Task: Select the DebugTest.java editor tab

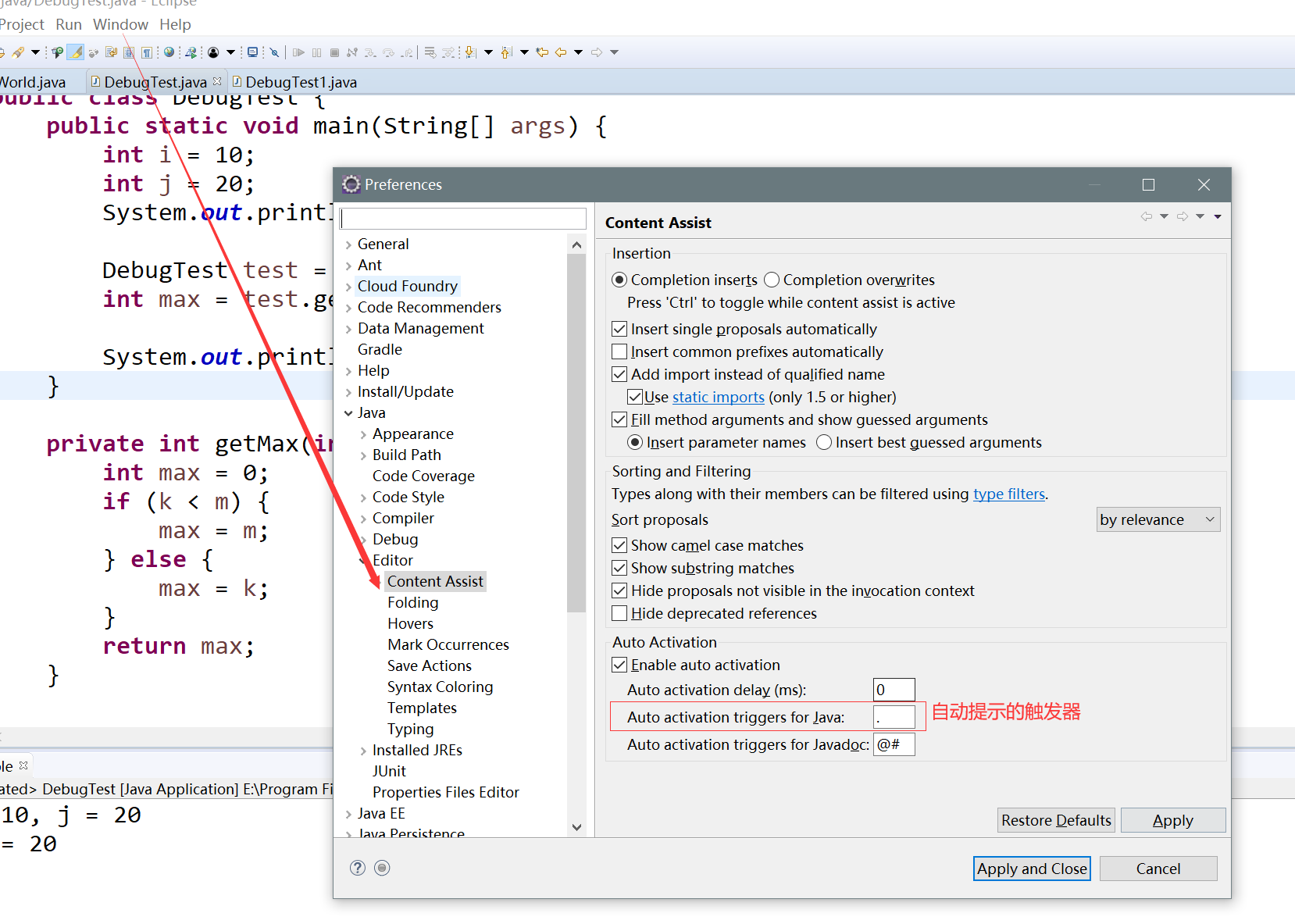Action: pyautogui.click(x=155, y=82)
